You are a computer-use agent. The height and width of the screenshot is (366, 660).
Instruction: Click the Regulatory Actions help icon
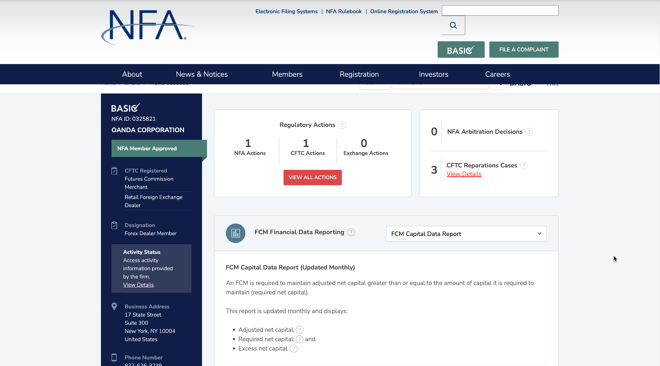(342, 125)
